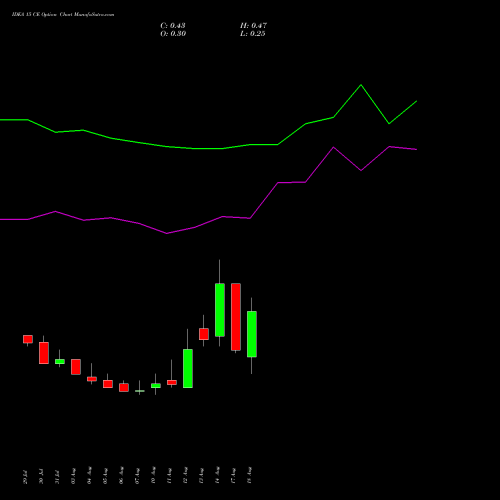Click the 03 Aug date axis label
The image size is (500, 500).
(73, 476)
